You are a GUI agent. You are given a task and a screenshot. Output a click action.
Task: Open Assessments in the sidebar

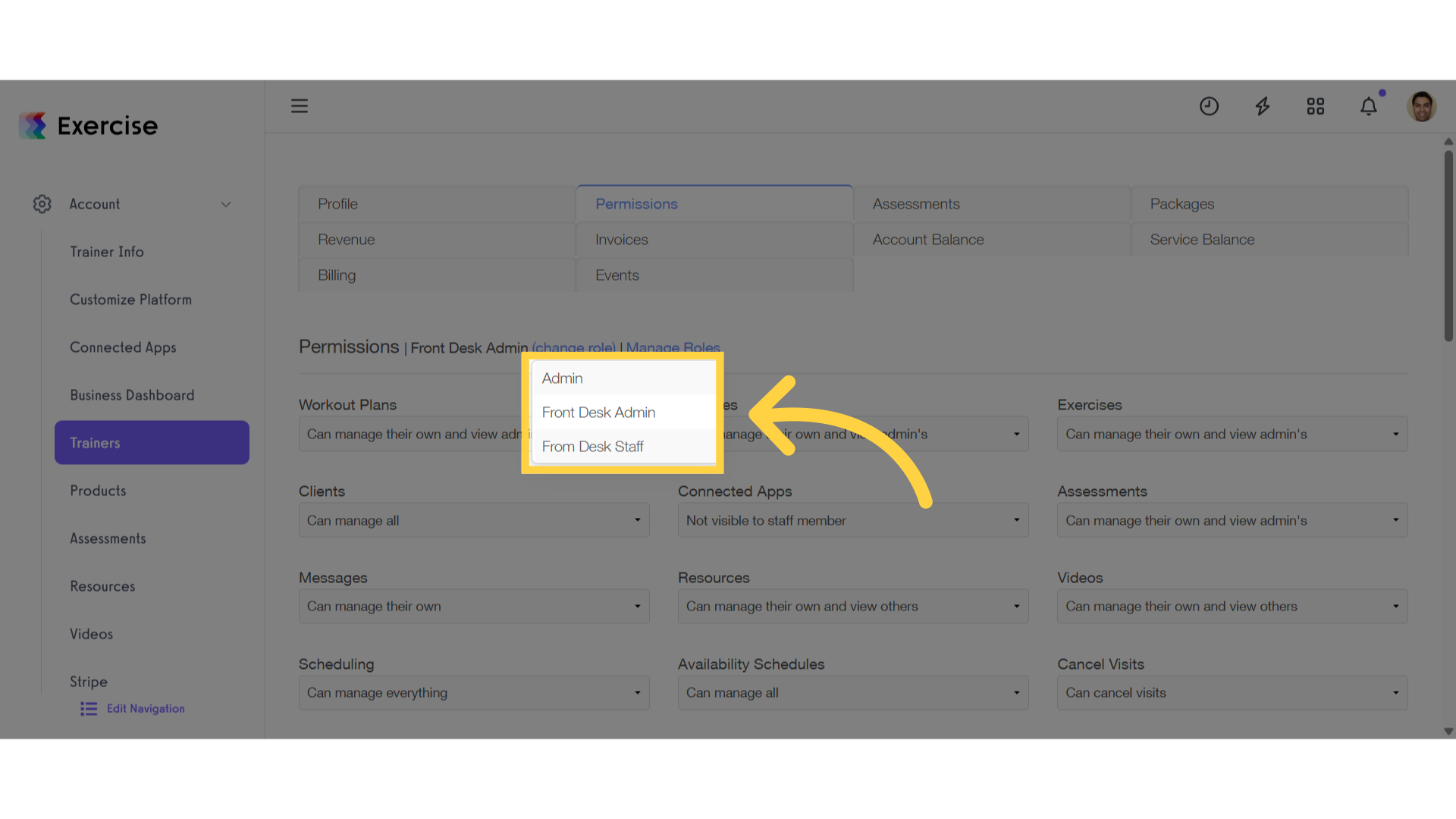[108, 538]
